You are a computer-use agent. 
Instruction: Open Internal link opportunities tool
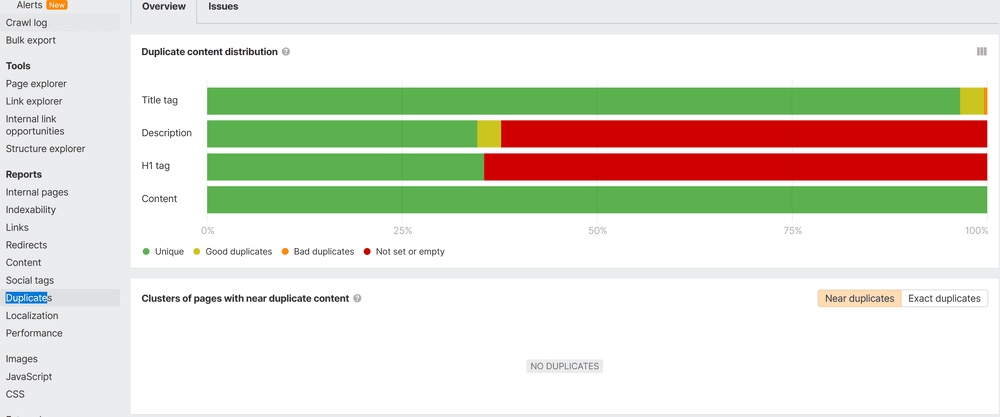[35, 124]
